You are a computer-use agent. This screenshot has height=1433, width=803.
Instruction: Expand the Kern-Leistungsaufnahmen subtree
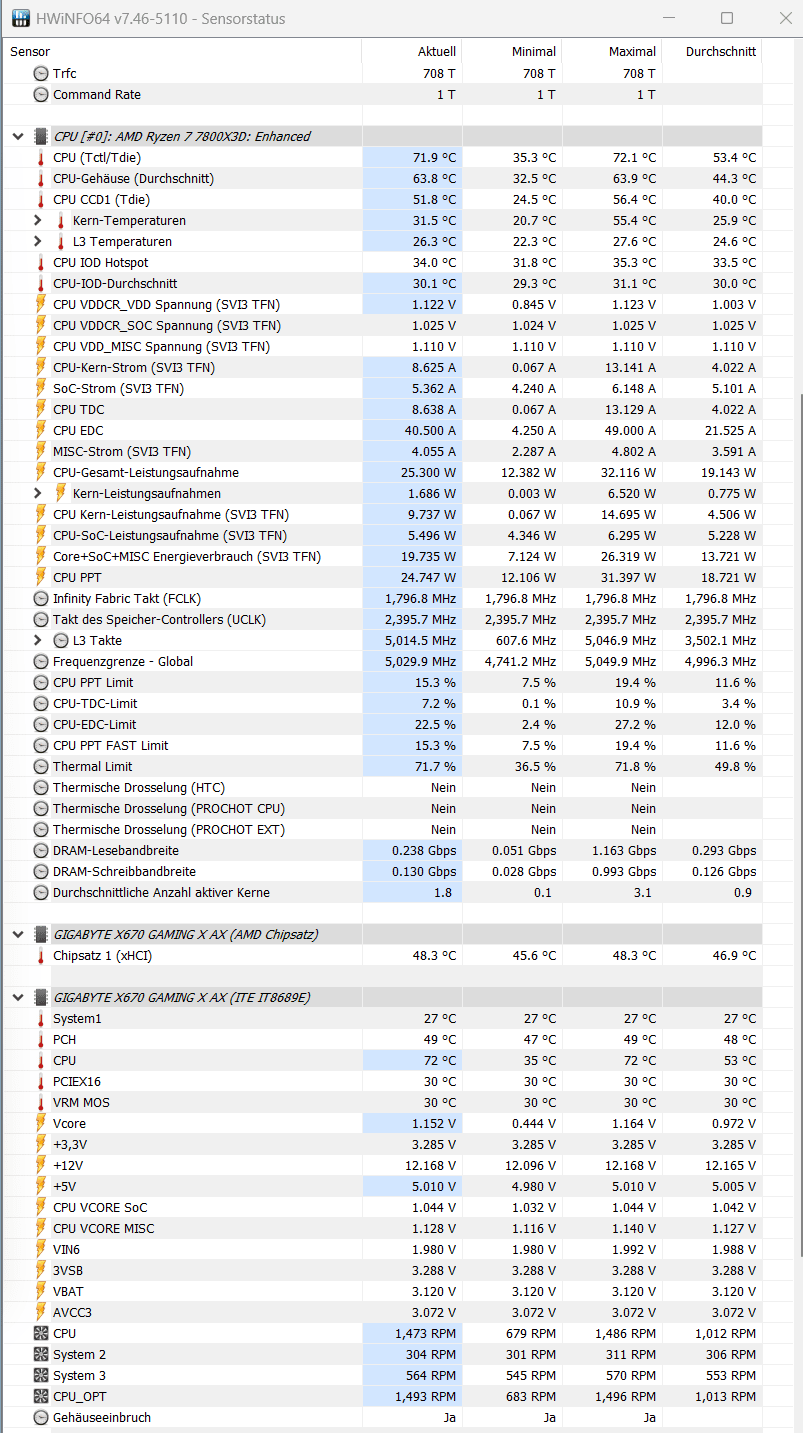38,493
